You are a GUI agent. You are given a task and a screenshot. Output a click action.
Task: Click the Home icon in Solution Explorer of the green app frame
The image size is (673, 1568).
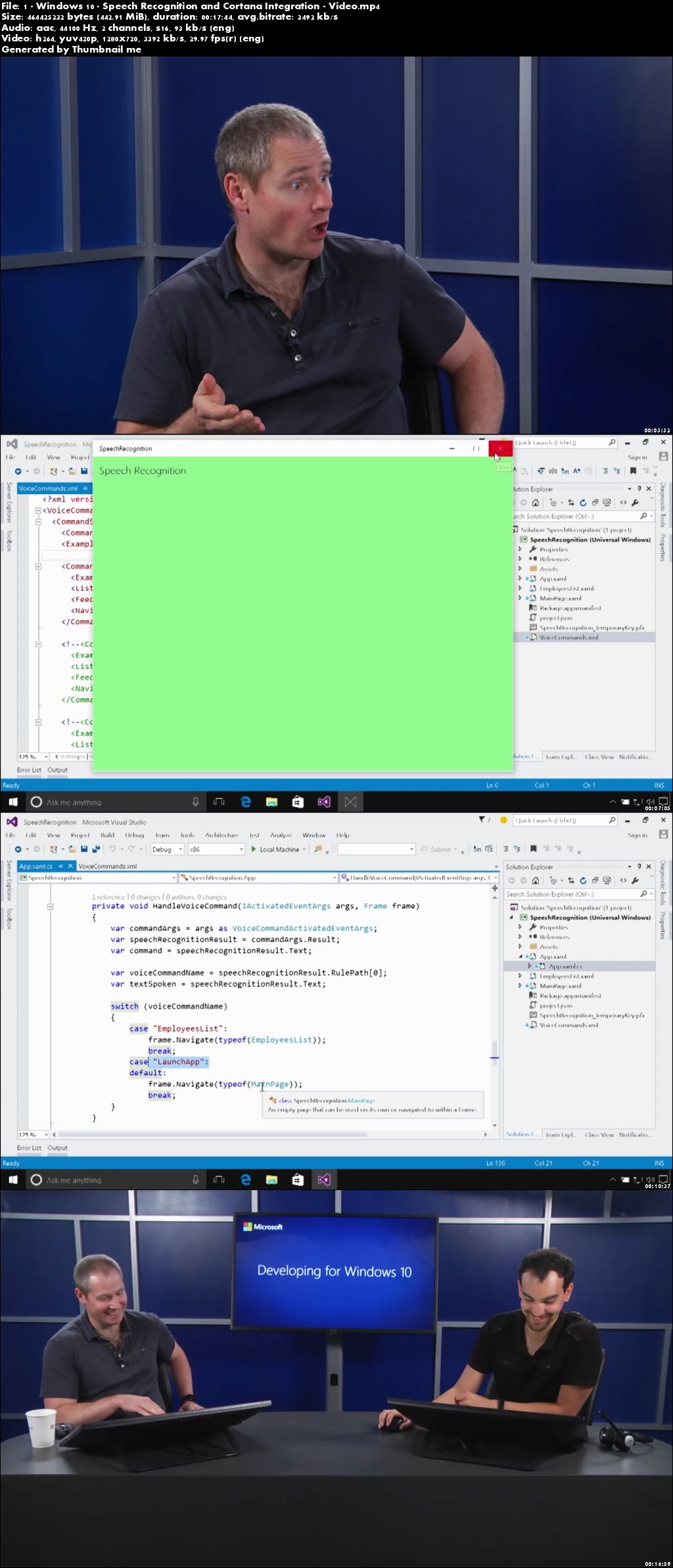[x=536, y=503]
